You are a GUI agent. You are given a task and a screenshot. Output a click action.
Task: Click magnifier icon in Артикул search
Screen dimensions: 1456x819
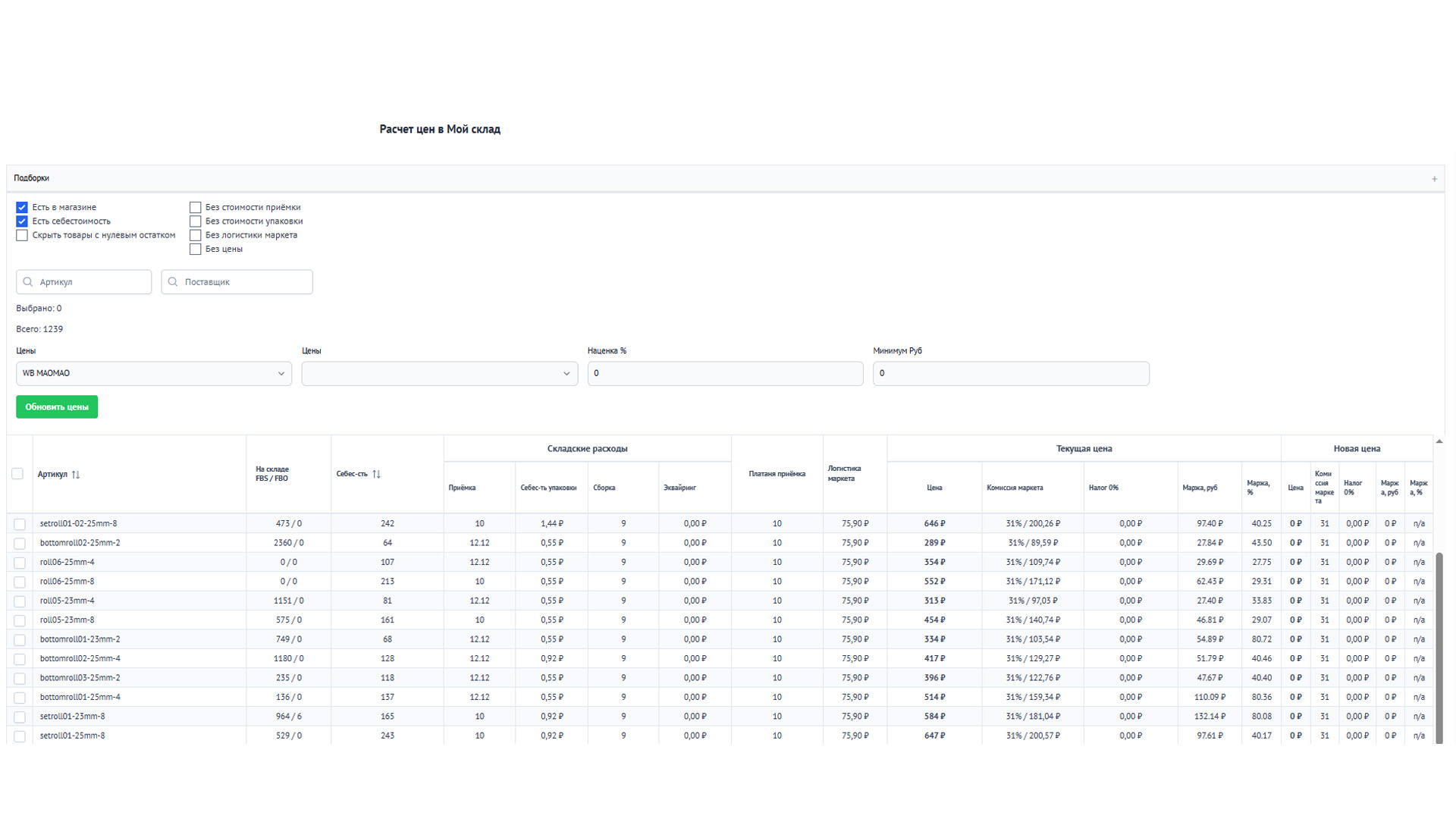(x=28, y=282)
